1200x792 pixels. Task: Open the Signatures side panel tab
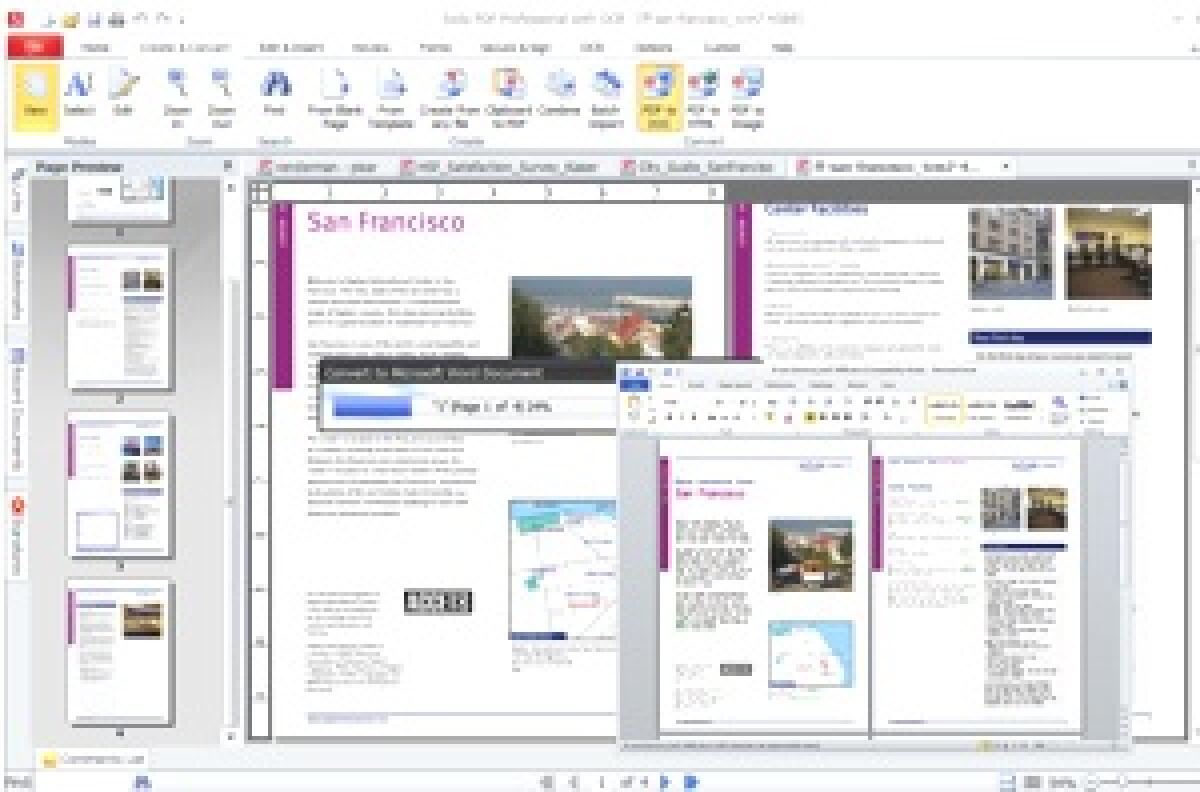tap(17, 536)
